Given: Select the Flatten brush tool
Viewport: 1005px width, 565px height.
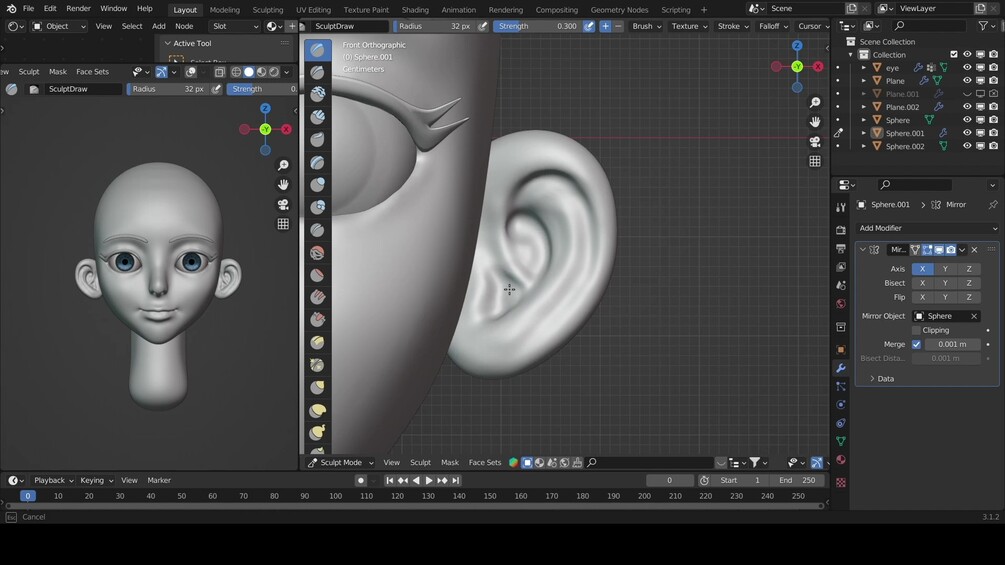Looking at the screenshot, I should (x=317, y=275).
